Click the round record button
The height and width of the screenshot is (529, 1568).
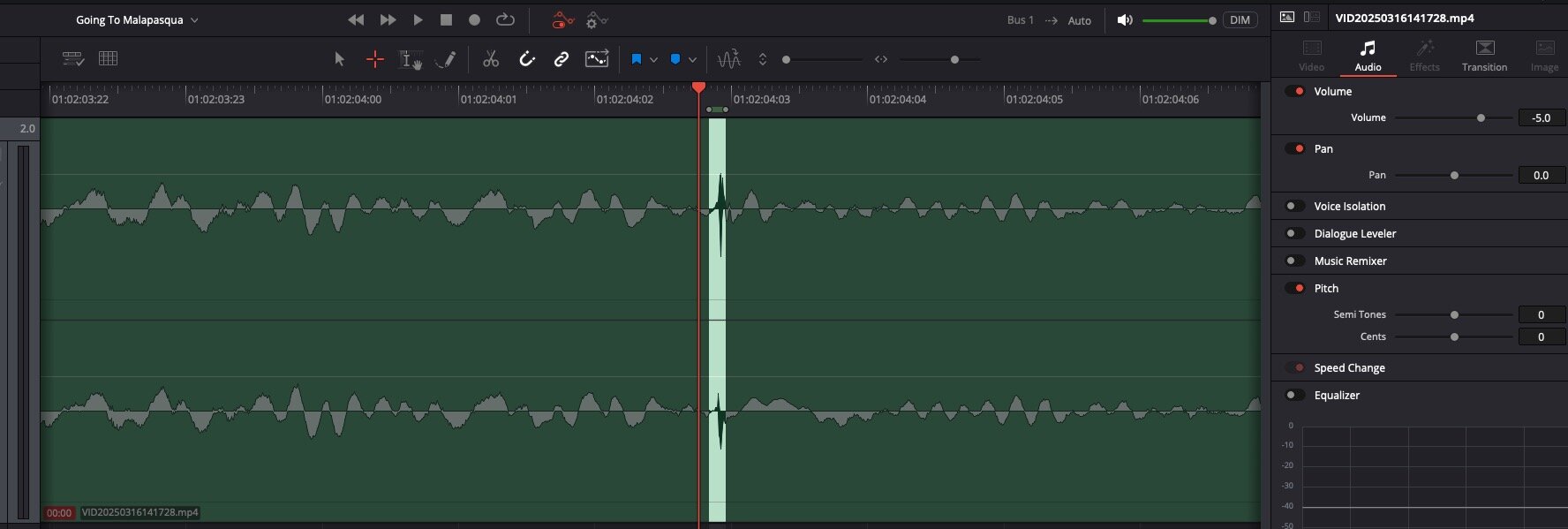pyautogui.click(x=474, y=19)
